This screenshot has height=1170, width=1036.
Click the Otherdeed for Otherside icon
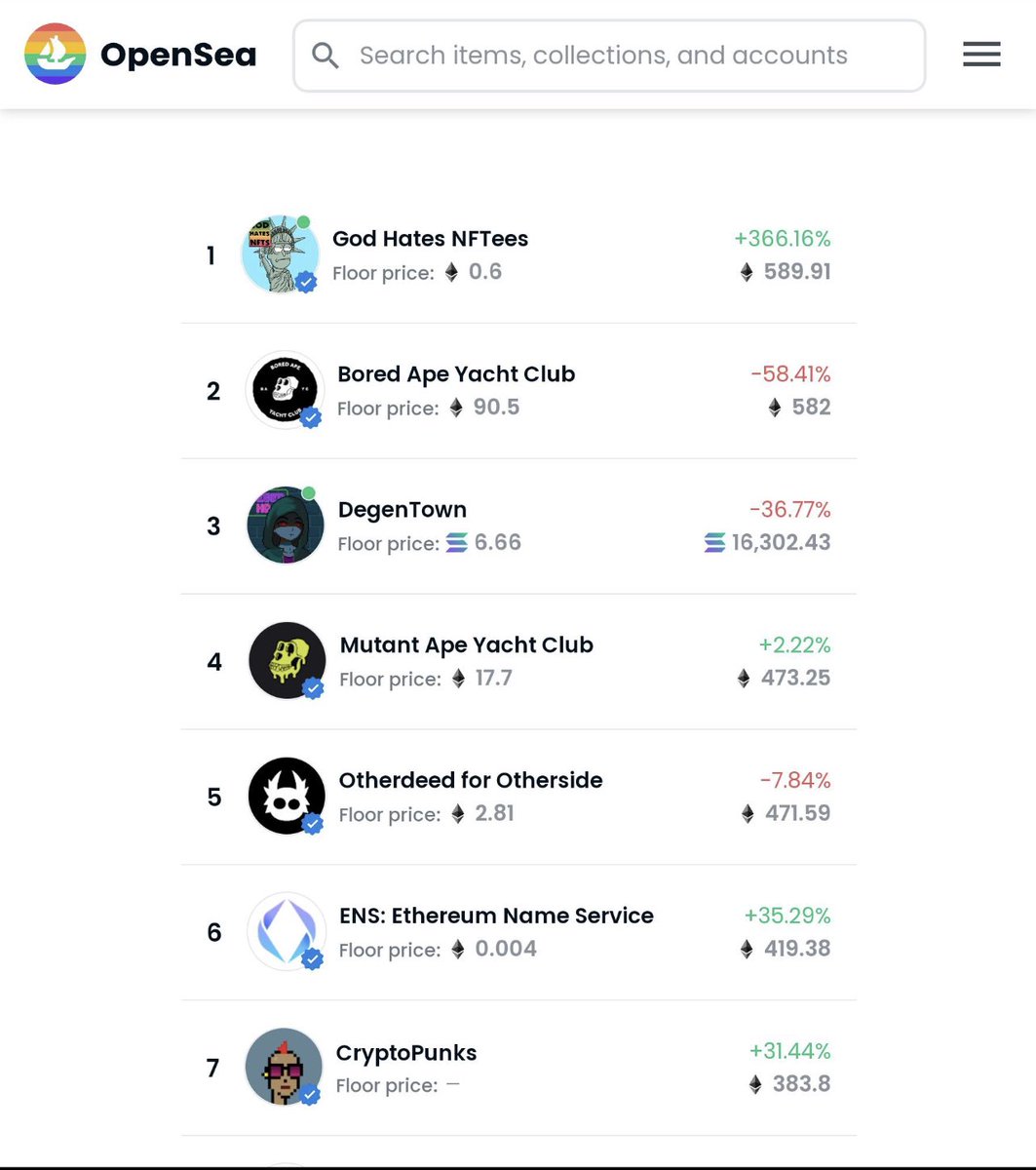287,797
